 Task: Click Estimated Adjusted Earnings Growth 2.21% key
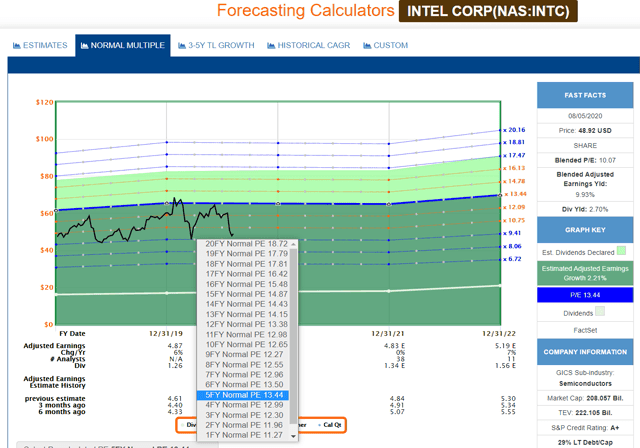(x=585, y=273)
